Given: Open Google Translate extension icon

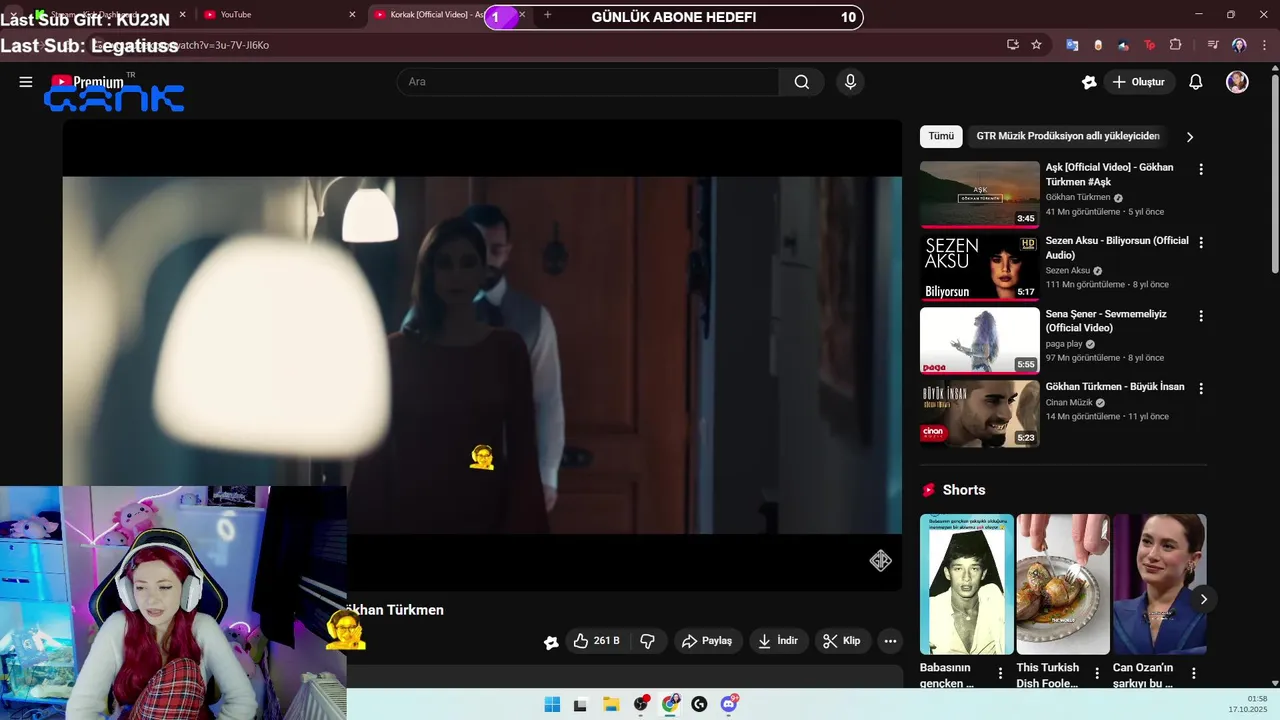Looking at the screenshot, I should [1072, 45].
